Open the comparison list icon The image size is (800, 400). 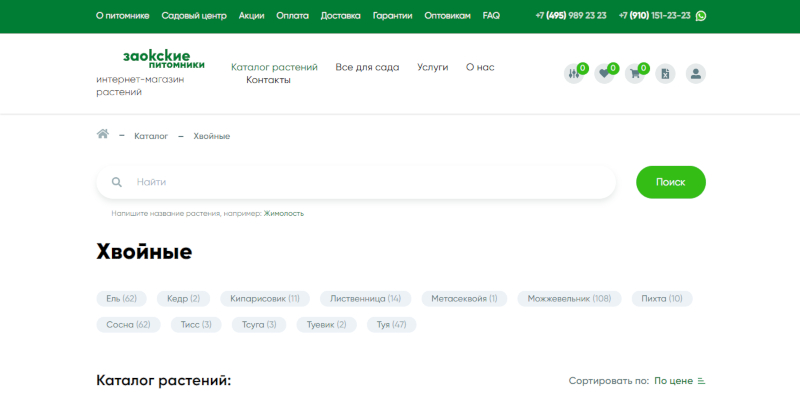coord(574,73)
